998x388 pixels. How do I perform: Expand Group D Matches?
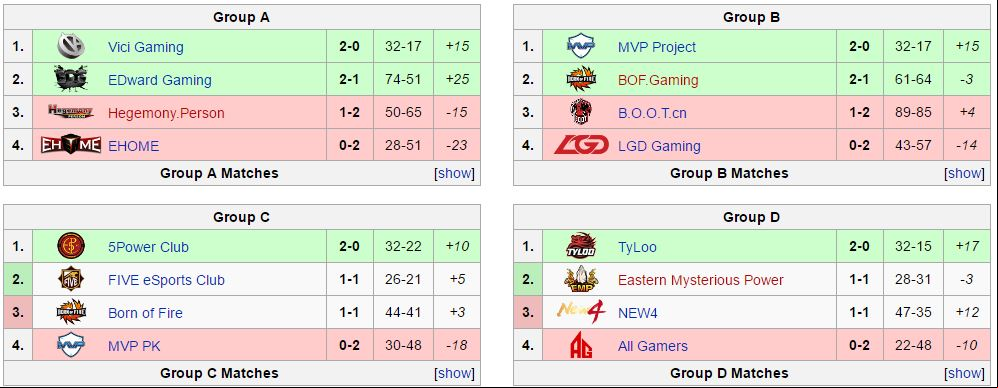point(964,373)
